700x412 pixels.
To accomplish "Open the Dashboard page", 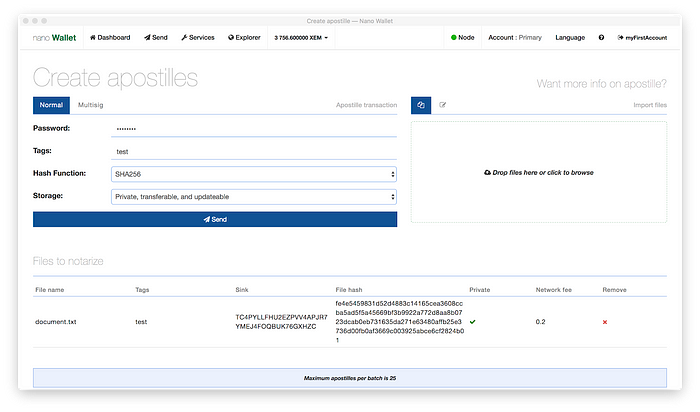I will (x=110, y=37).
